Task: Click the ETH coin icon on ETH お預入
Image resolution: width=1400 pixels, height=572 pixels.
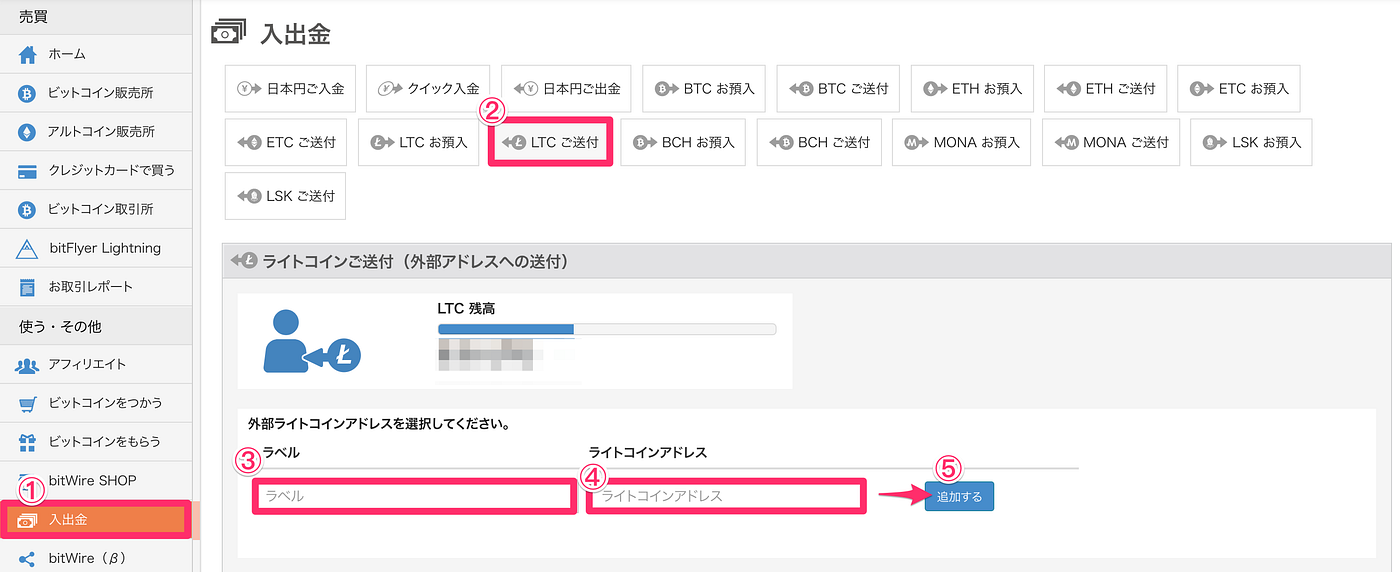Action: point(934,88)
